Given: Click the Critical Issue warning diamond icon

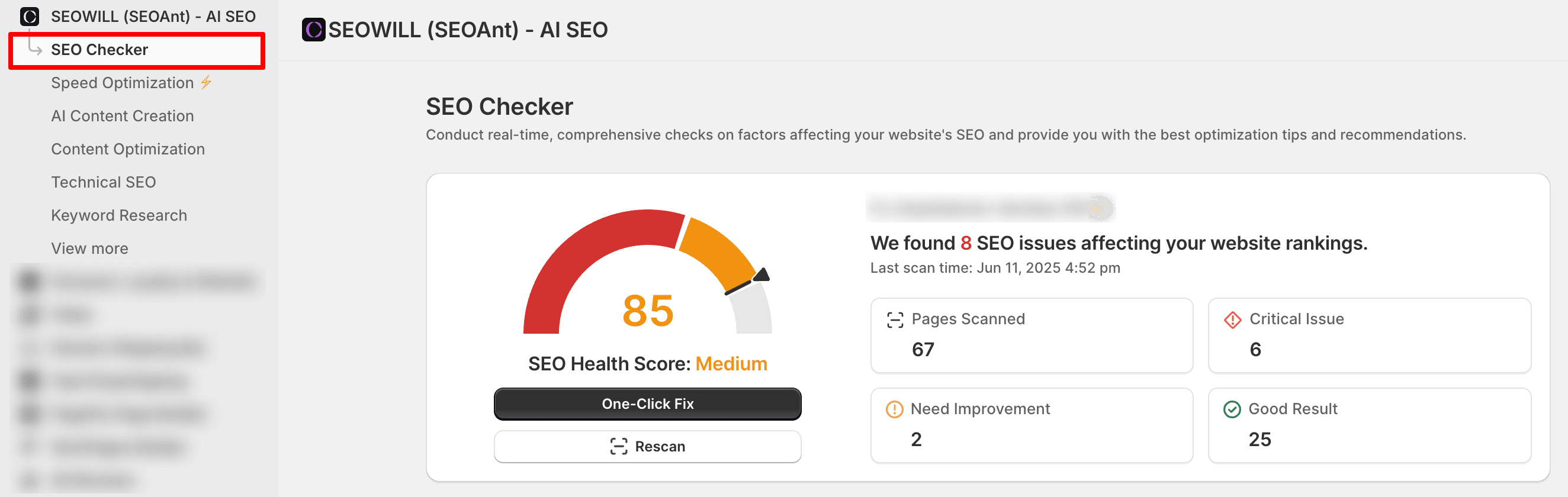Looking at the screenshot, I should (1232, 319).
